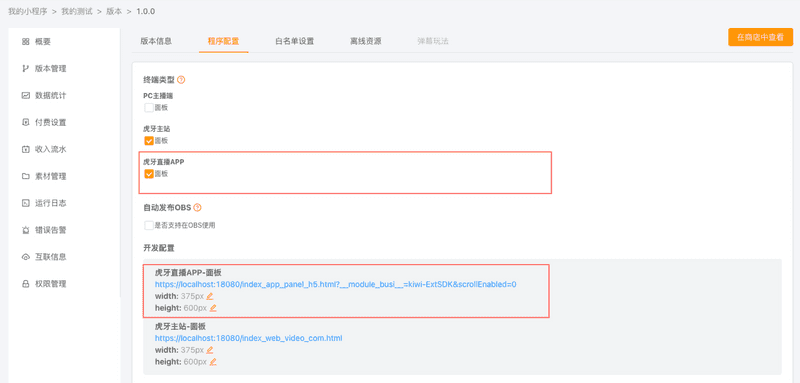The height and width of the screenshot is (383, 800).
Task: Enable 是否支持在OBS使用 checkbox
Action: (148, 225)
